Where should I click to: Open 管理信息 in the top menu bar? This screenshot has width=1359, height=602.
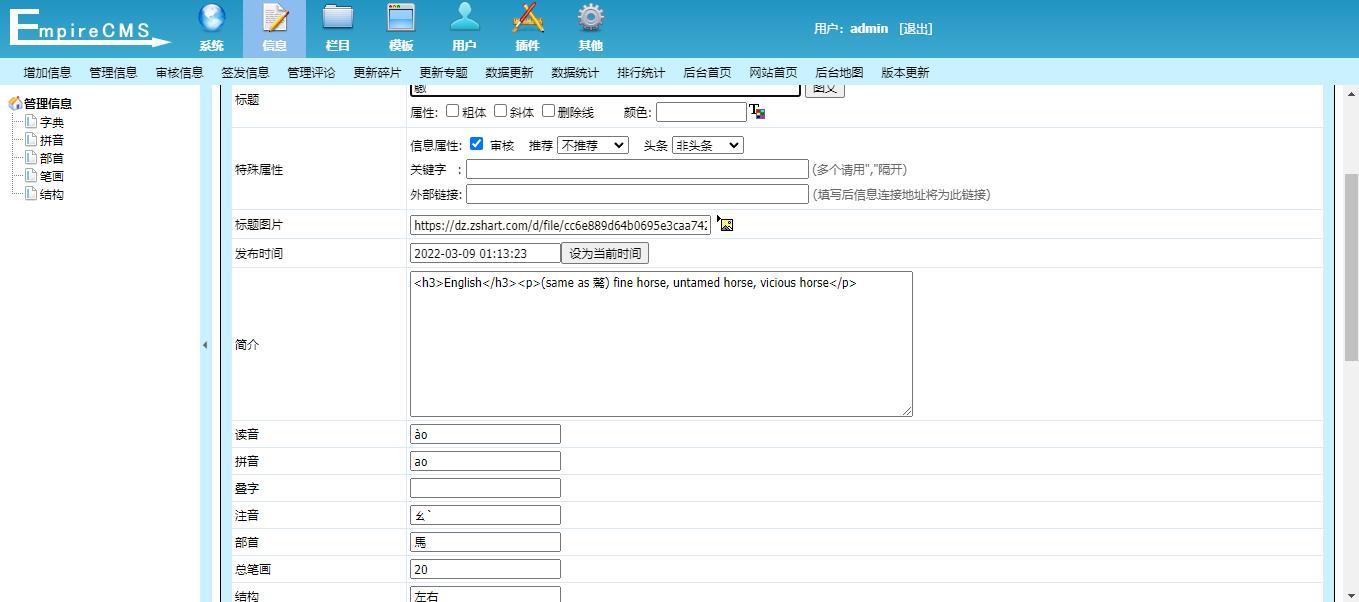tap(113, 72)
